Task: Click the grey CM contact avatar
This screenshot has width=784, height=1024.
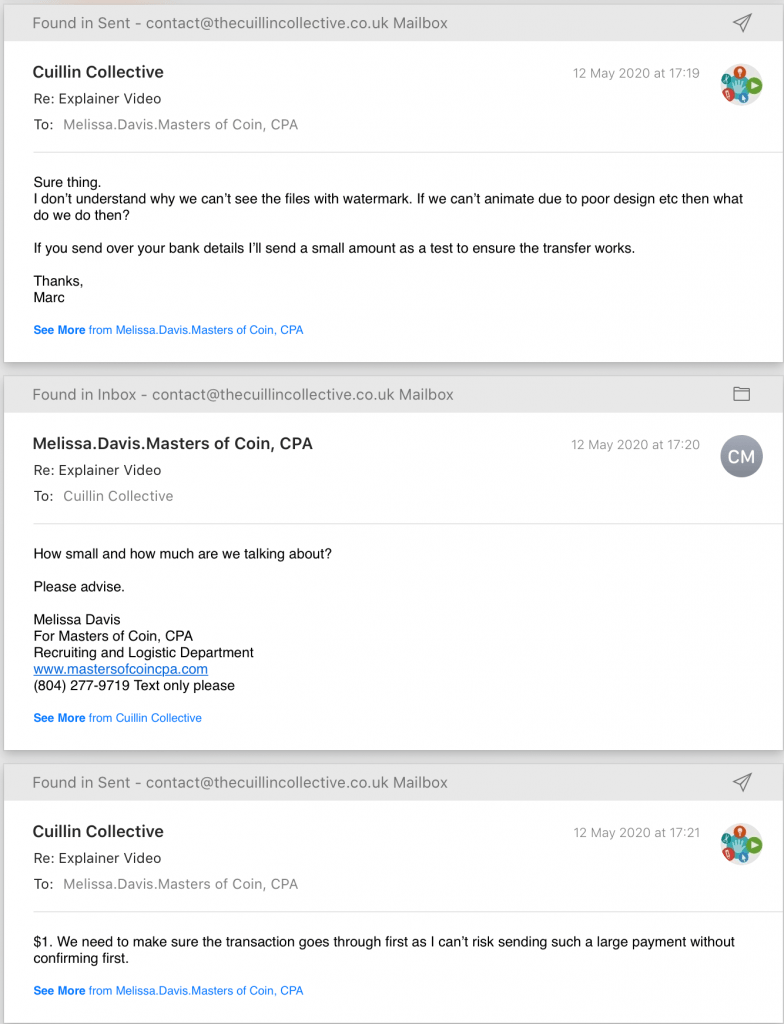Action: (741, 457)
